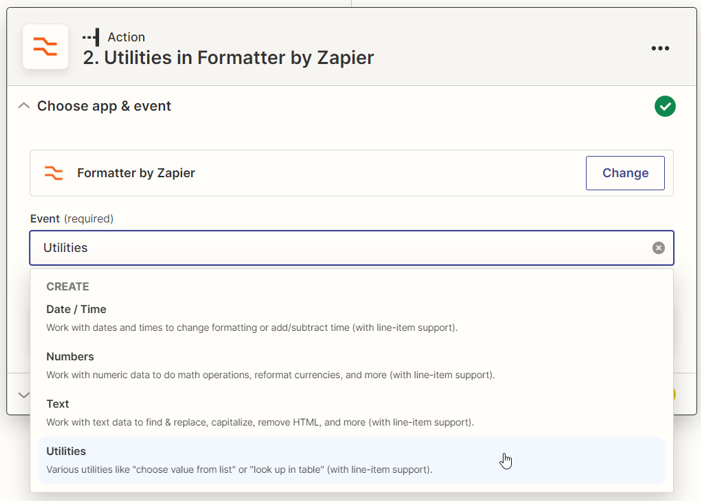Image resolution: width=701 pixels, height=501 pixels.
Task: Expand the collapsed section below the dropdown
Action: [23, 395]
